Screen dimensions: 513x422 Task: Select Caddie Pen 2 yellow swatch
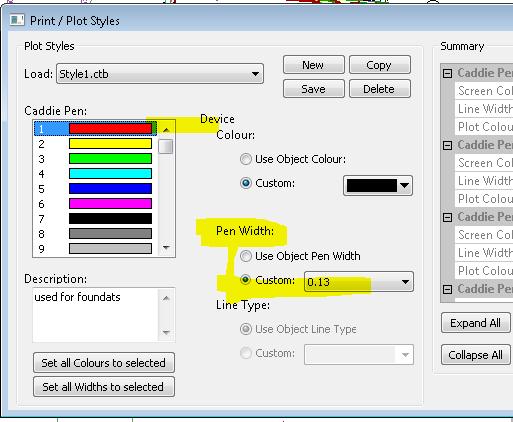point(110,144)
